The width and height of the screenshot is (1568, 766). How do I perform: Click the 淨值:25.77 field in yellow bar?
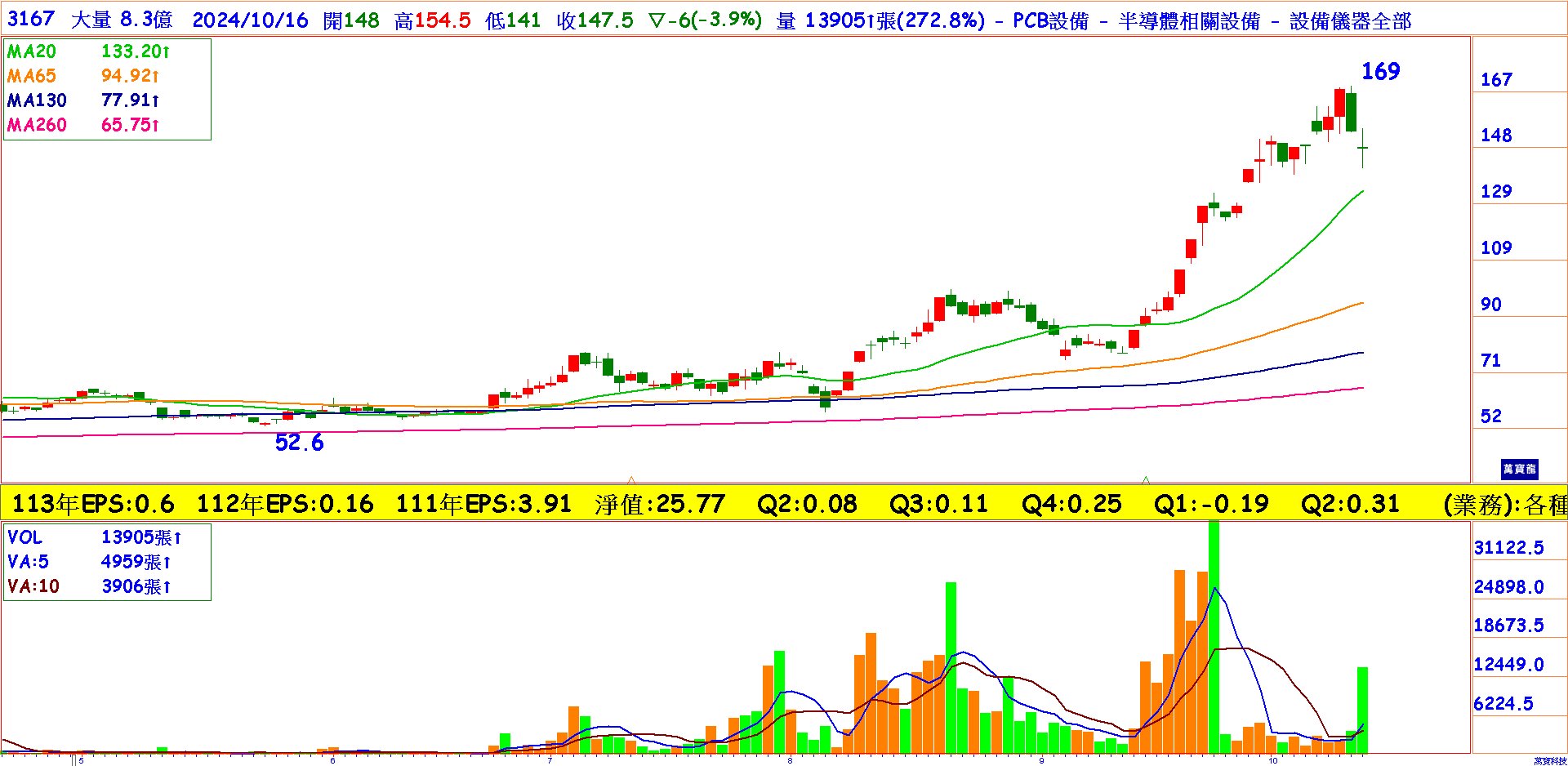tap(660, 504)
